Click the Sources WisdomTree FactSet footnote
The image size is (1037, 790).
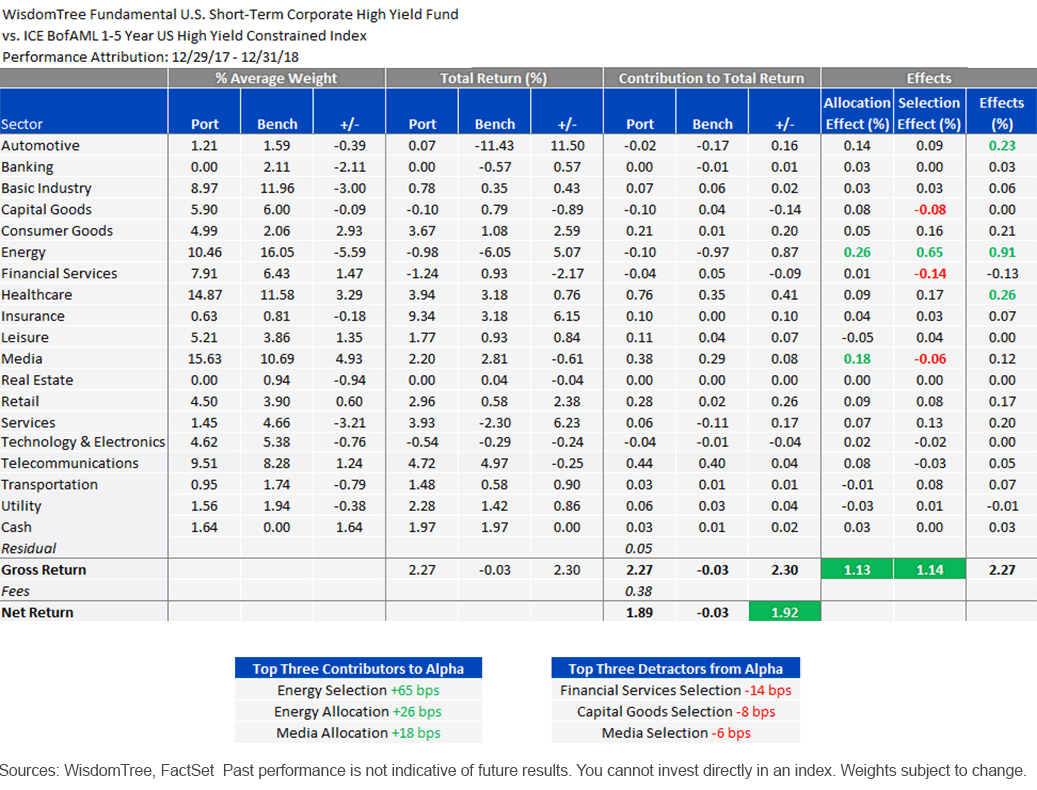pos(513,771)
